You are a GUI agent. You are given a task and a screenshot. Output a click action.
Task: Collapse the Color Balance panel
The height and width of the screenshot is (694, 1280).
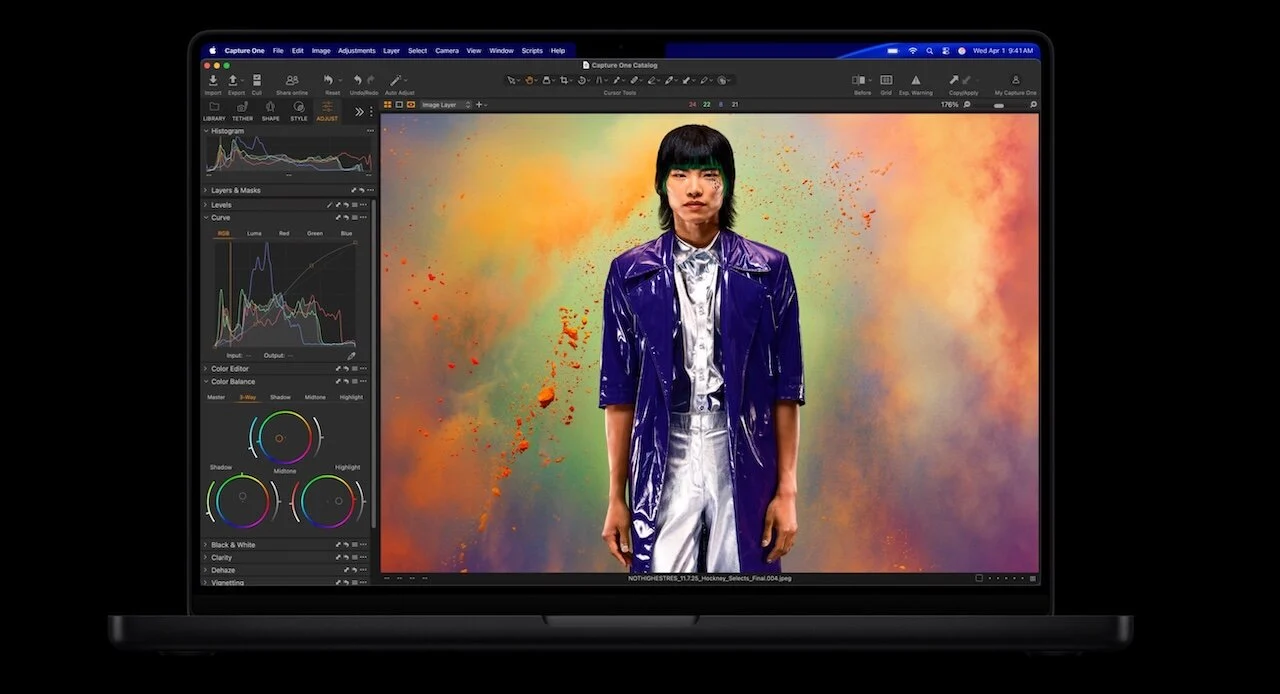[x=206, y=381]
